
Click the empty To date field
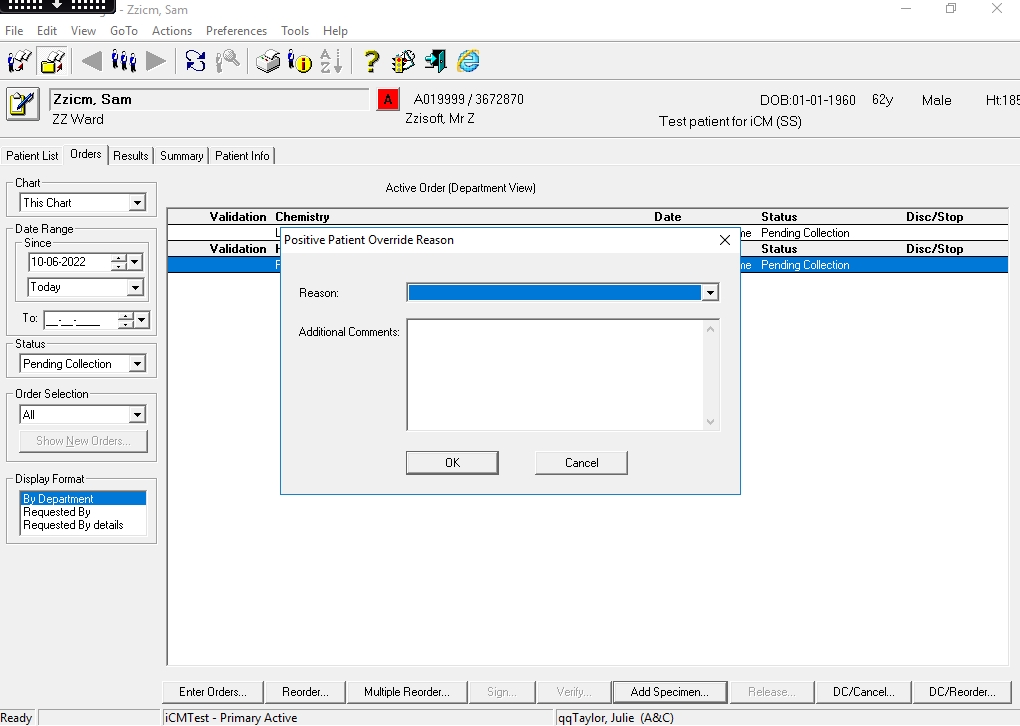(81, 320)
